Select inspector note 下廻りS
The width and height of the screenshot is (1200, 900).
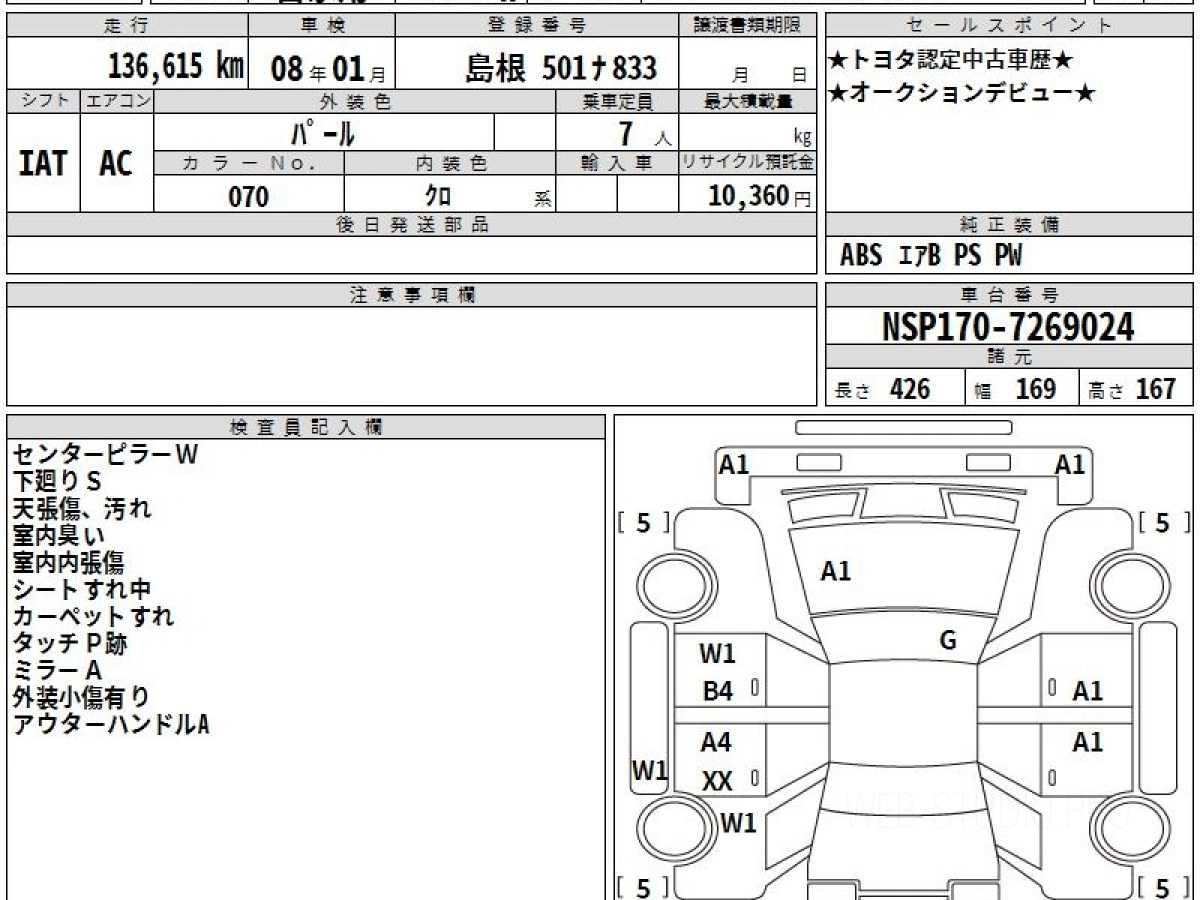(x=57, y=482)
